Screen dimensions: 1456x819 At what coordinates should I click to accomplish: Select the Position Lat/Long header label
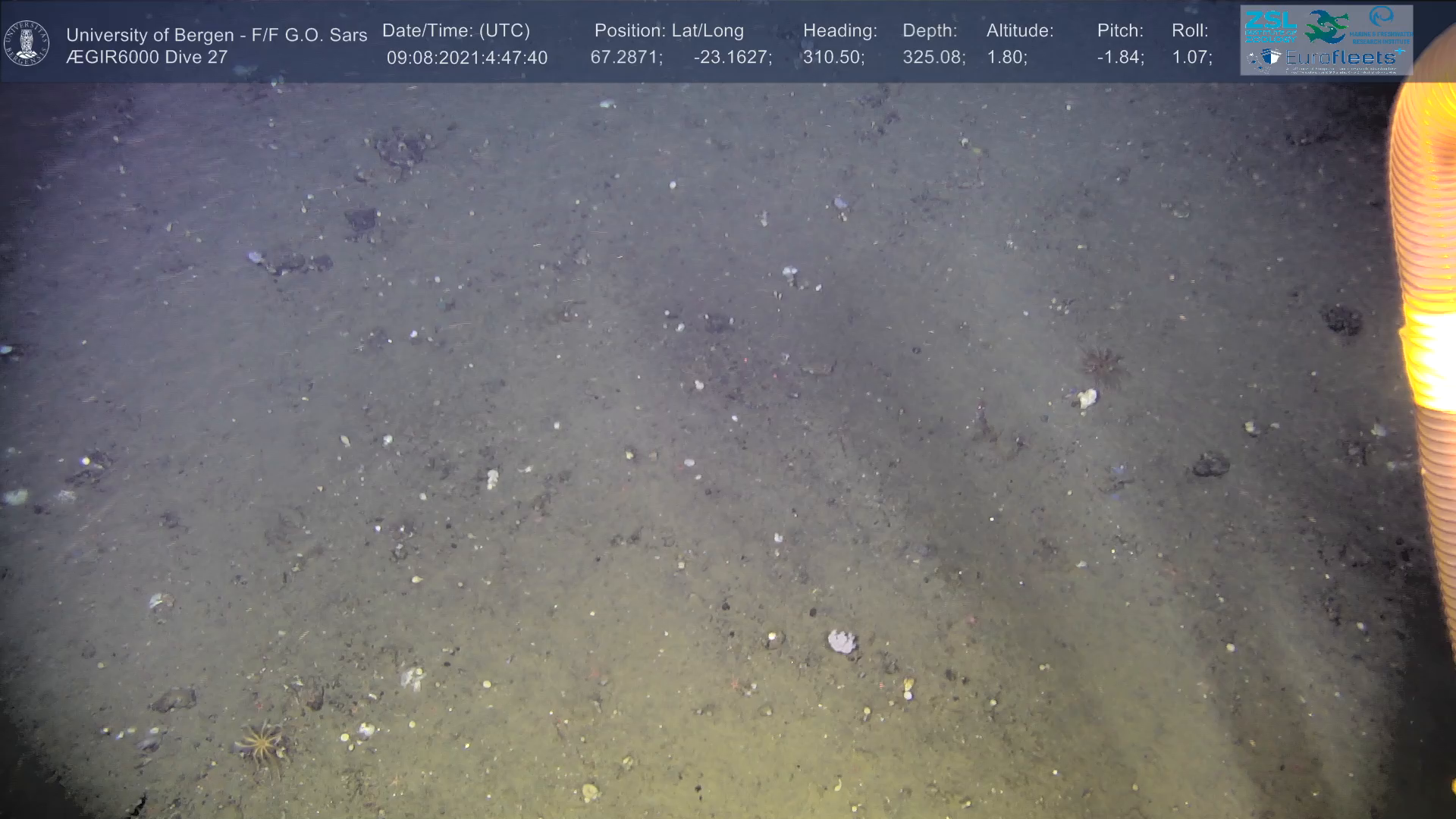tap(669, 30)
